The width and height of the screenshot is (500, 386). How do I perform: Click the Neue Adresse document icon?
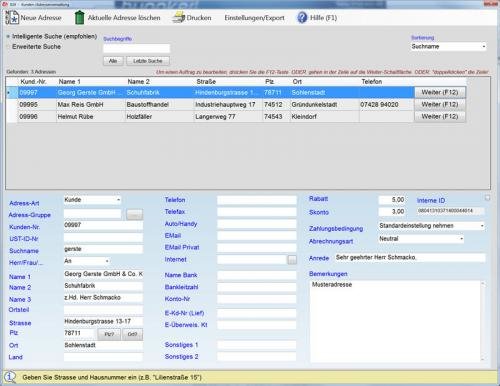point(12,18)
